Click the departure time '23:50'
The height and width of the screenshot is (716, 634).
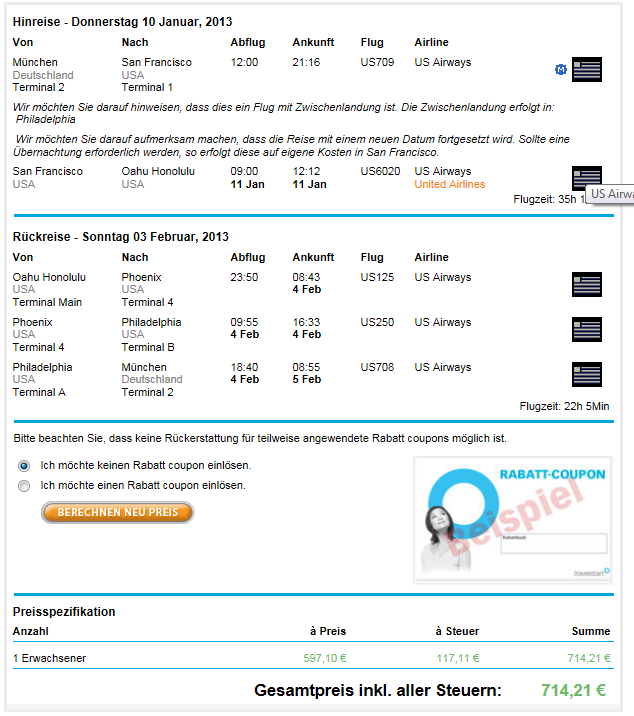pos(244,277)
